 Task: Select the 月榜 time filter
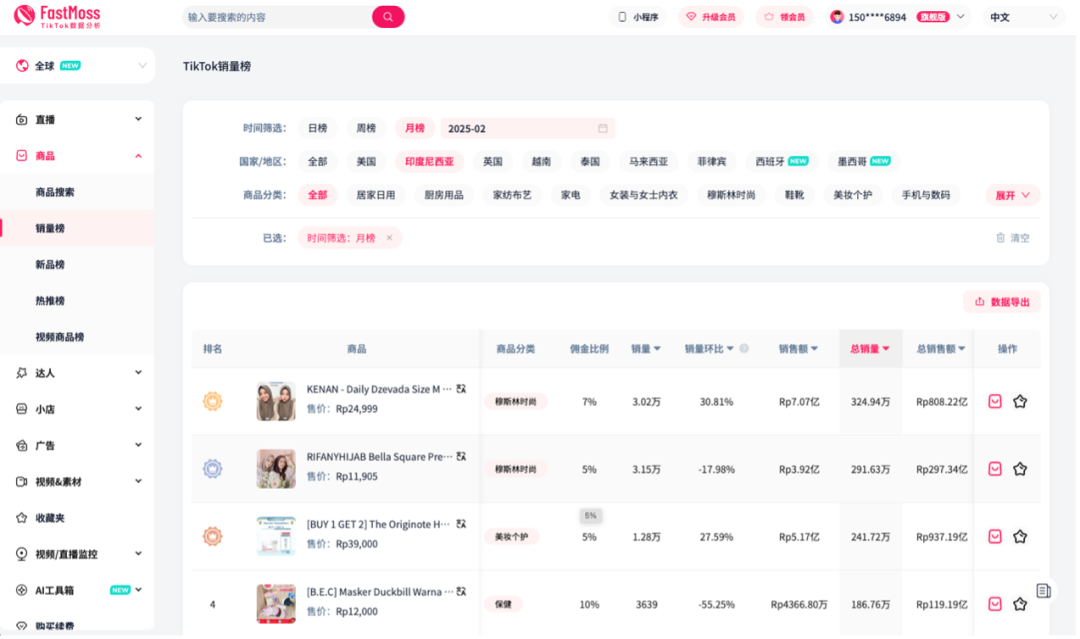tap(415, 128)
